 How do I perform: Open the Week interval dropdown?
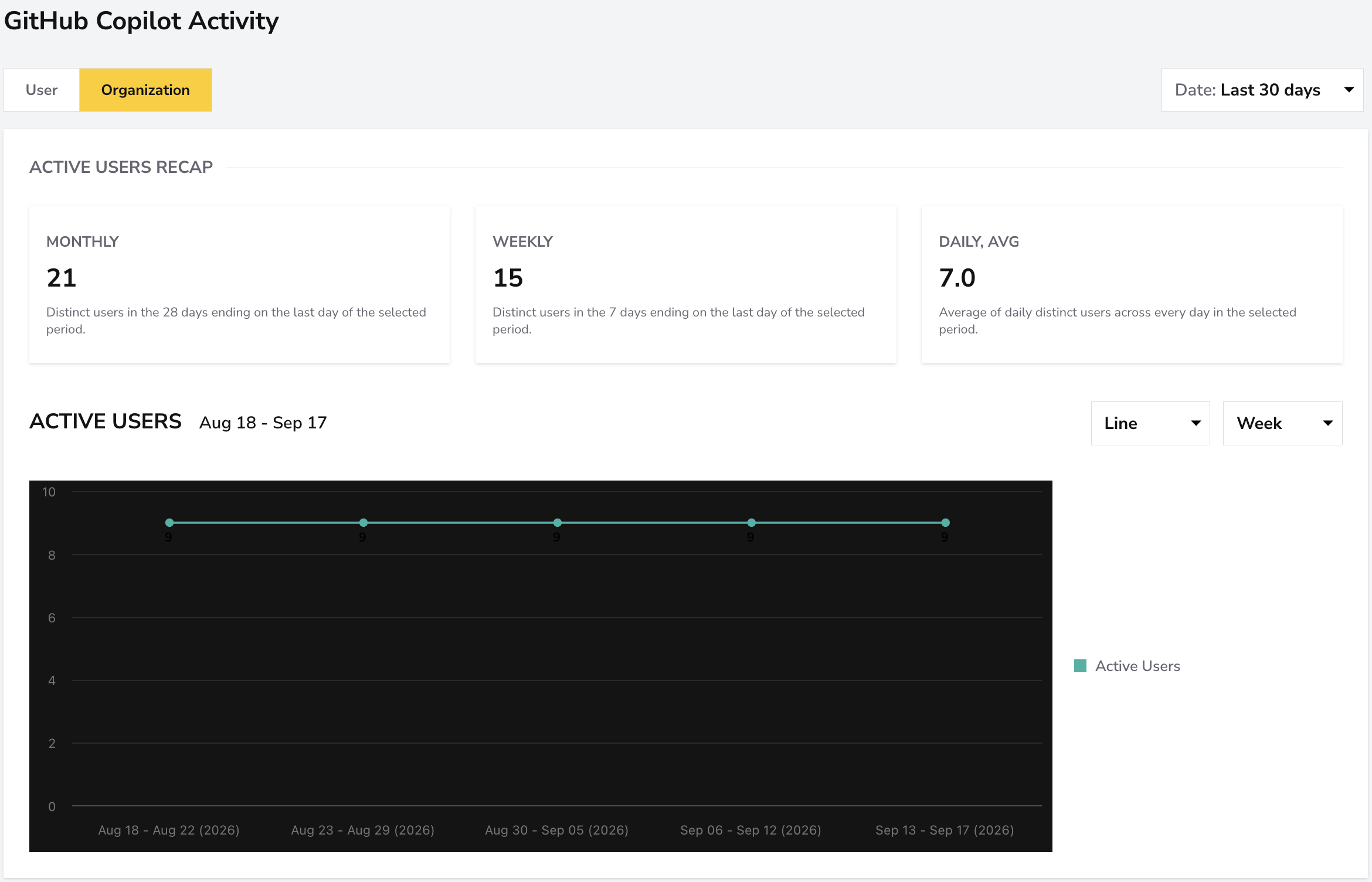tap(1282, 423)
